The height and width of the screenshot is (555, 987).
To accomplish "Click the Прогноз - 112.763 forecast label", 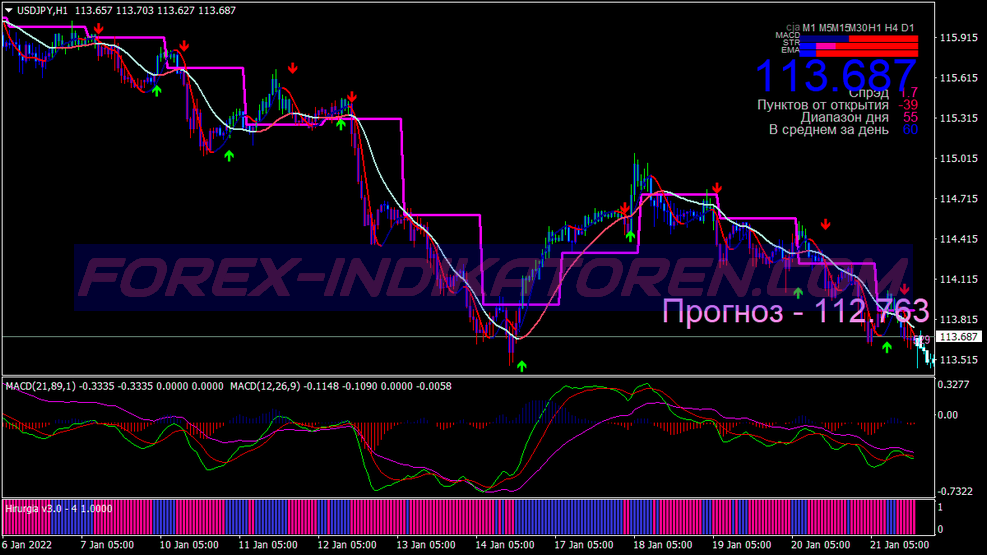I will tap(796, 311).
